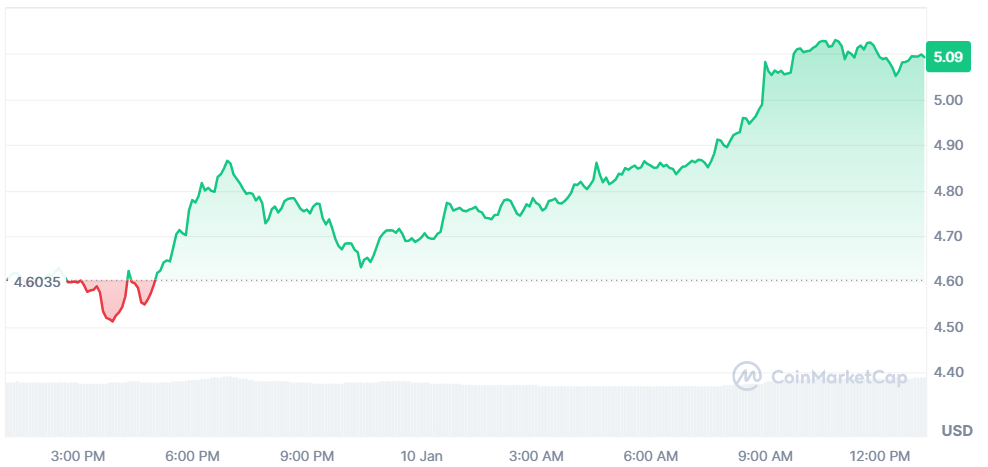Click the USD currency label
988x467 pixels.
tap(957, 431)
